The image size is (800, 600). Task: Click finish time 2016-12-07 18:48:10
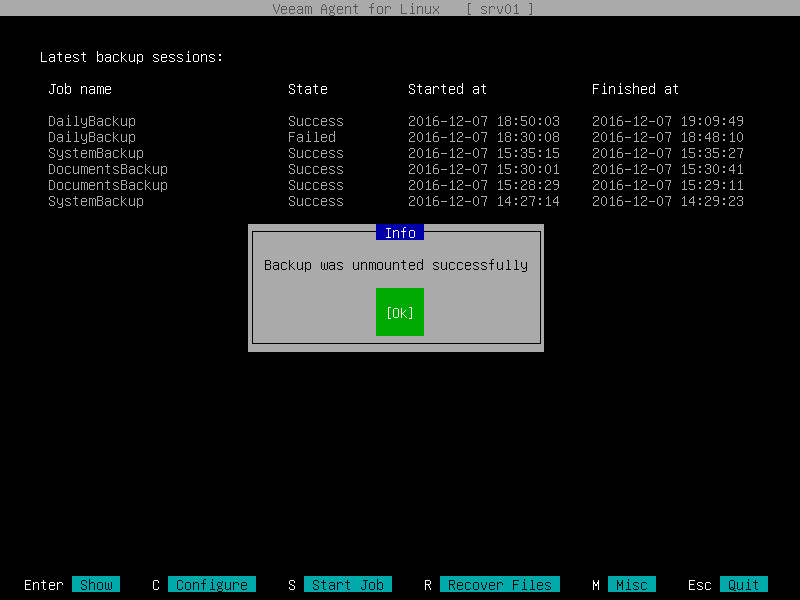[668, 137]
